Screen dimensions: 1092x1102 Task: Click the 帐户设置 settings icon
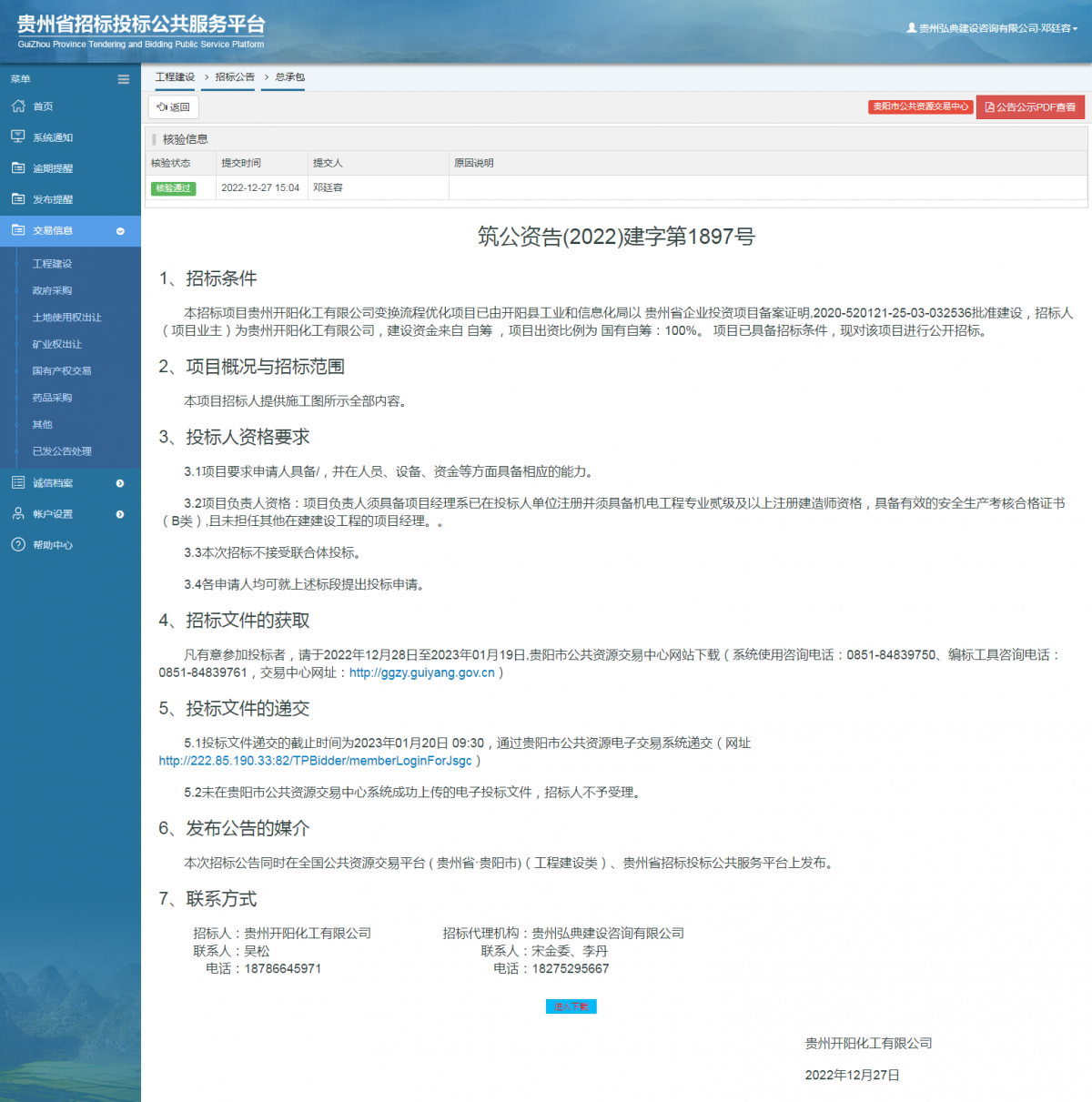click(17, 513)
